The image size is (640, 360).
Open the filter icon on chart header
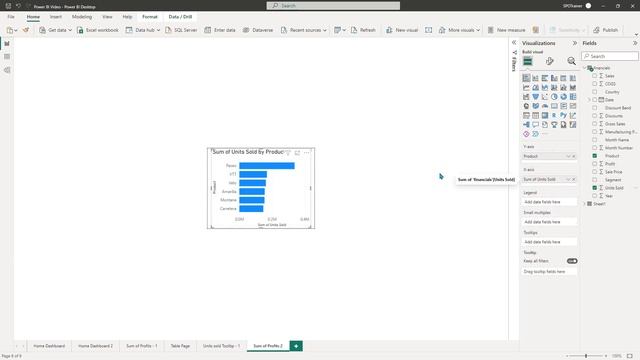coord(288,153)
